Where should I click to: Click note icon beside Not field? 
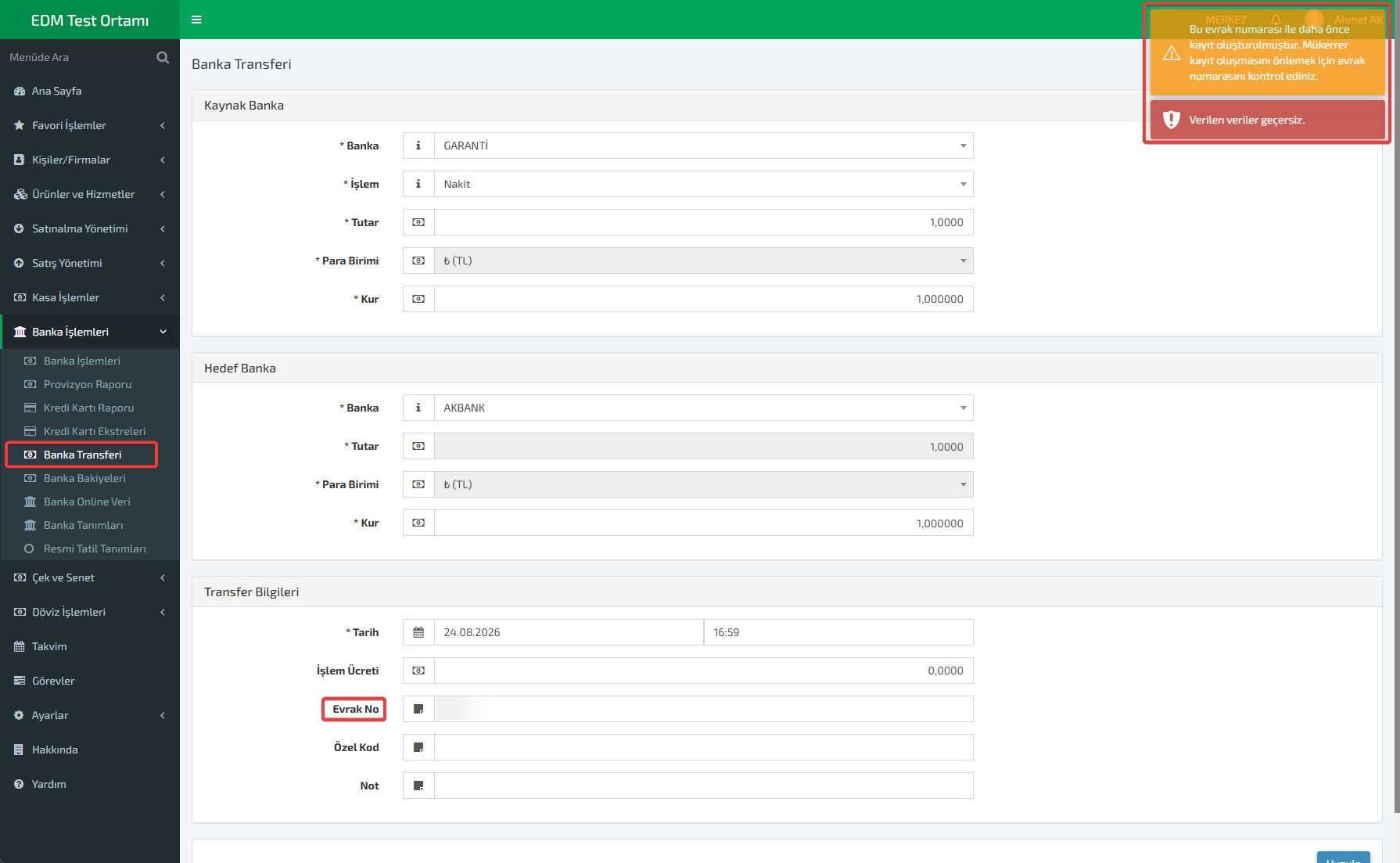click(x=418, y=786)
